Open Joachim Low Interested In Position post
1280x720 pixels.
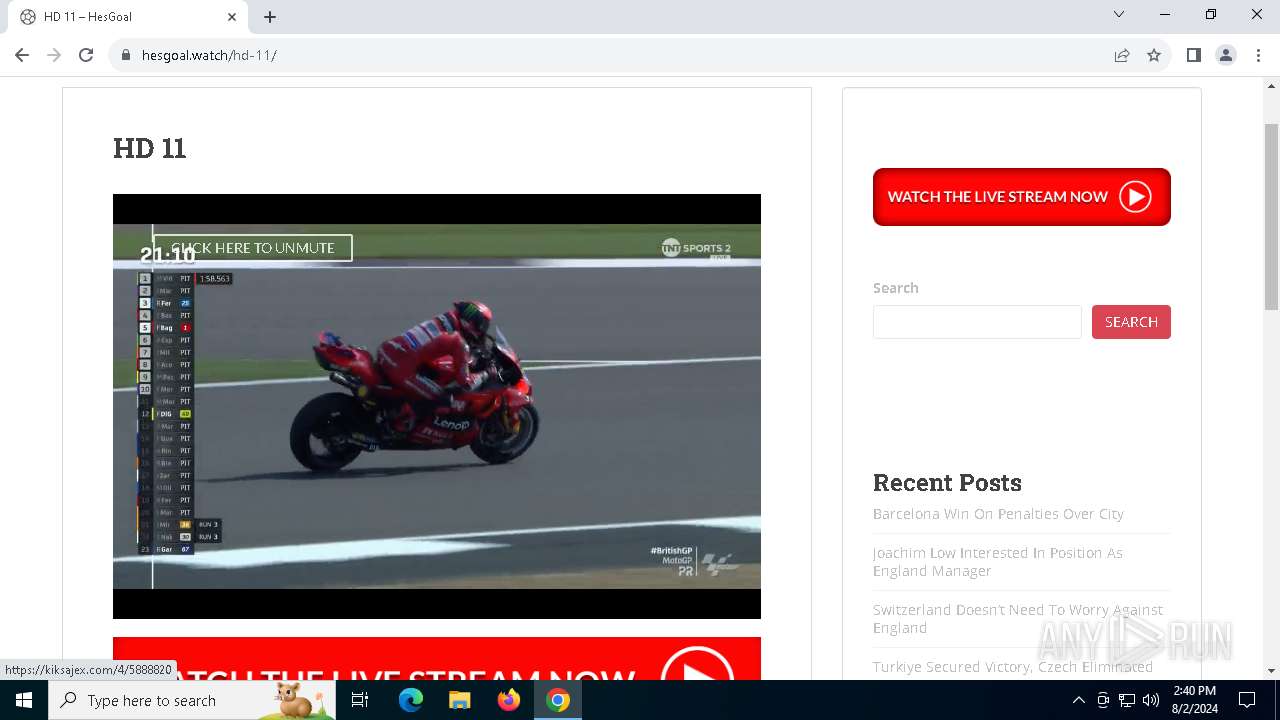[x=998, y=562]
